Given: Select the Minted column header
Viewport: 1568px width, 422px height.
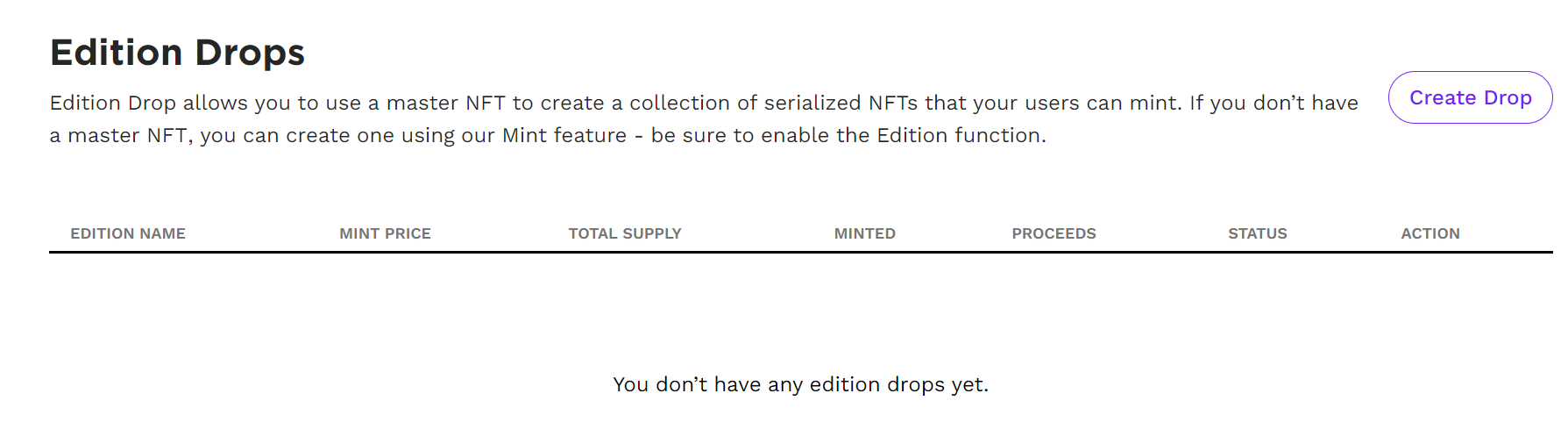Looking at the screenshot, I should pos(864,233).
